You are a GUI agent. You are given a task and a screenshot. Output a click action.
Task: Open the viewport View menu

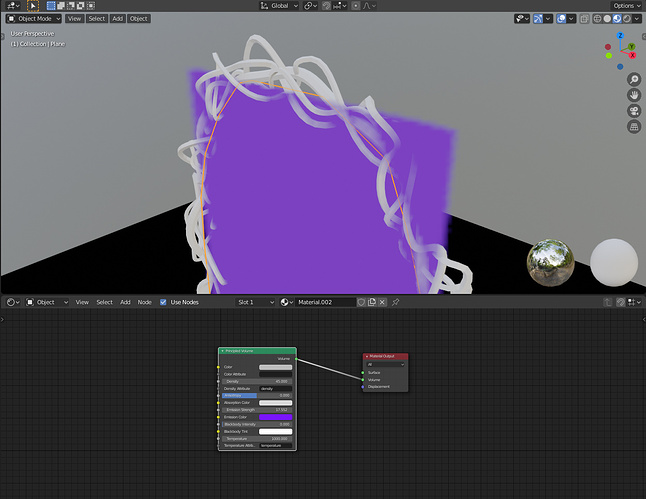(x=75, y=19)
